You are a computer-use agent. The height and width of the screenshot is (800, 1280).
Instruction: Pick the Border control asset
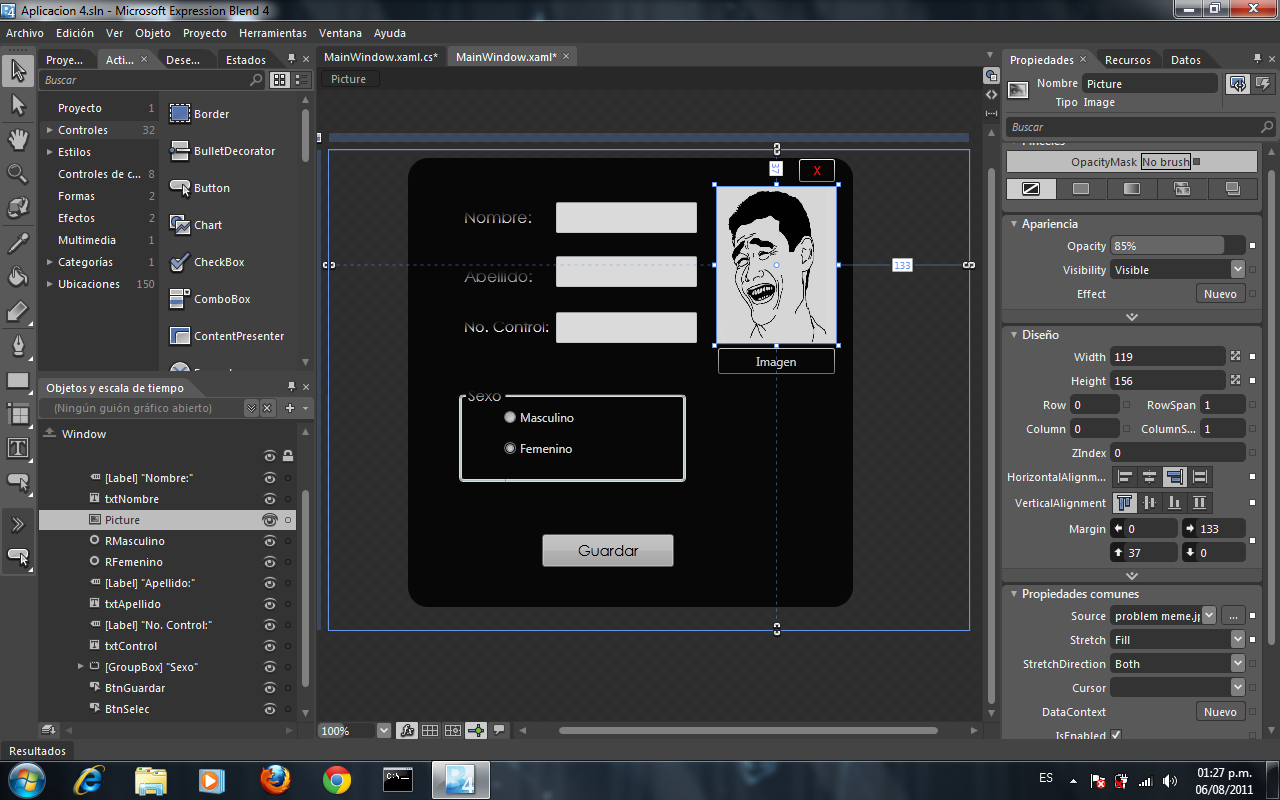(199, 114)
